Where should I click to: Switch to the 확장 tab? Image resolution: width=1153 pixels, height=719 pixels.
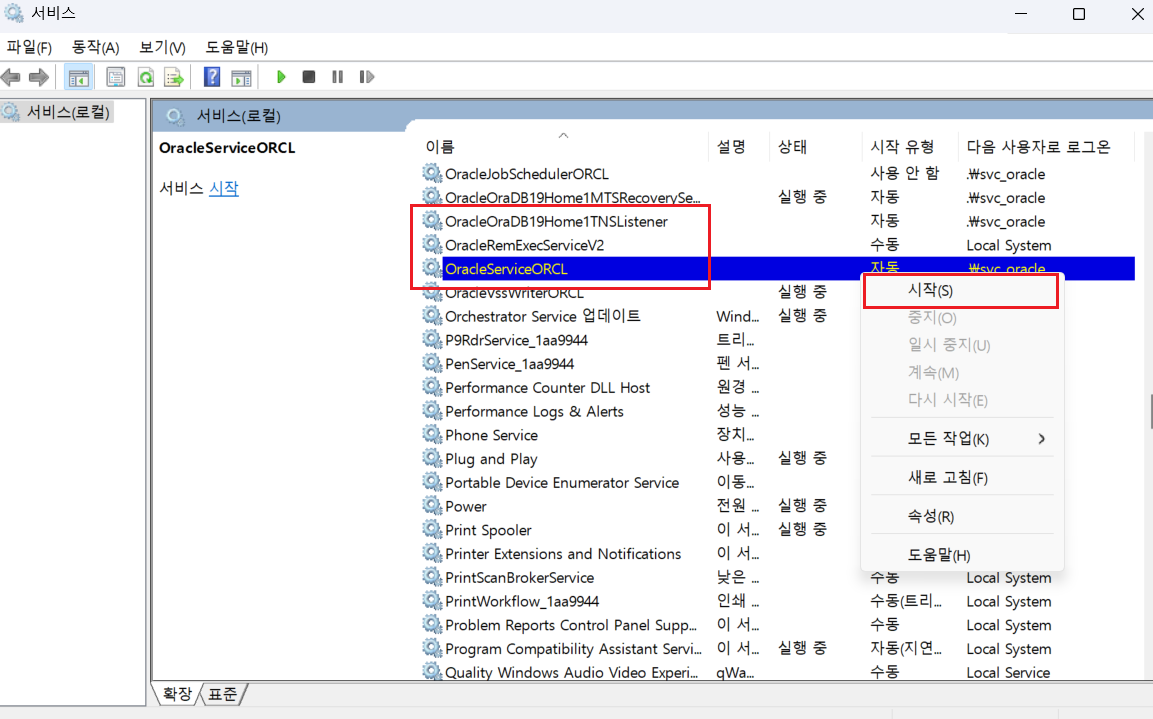(x=177, y=693)
